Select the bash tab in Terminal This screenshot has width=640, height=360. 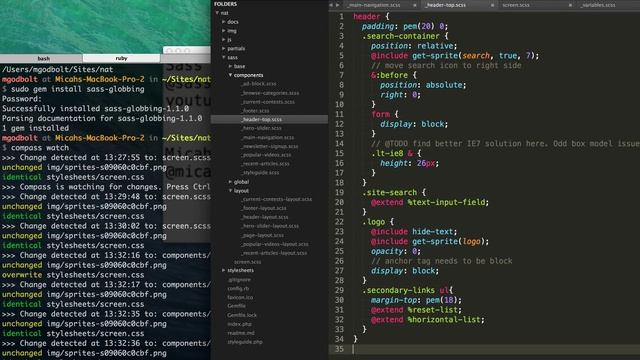[x=43, y=58]
